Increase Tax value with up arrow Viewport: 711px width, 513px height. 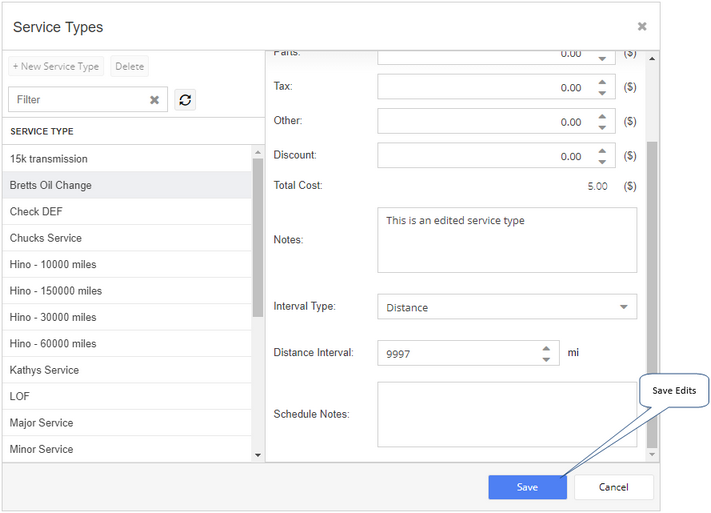(602, 82)
